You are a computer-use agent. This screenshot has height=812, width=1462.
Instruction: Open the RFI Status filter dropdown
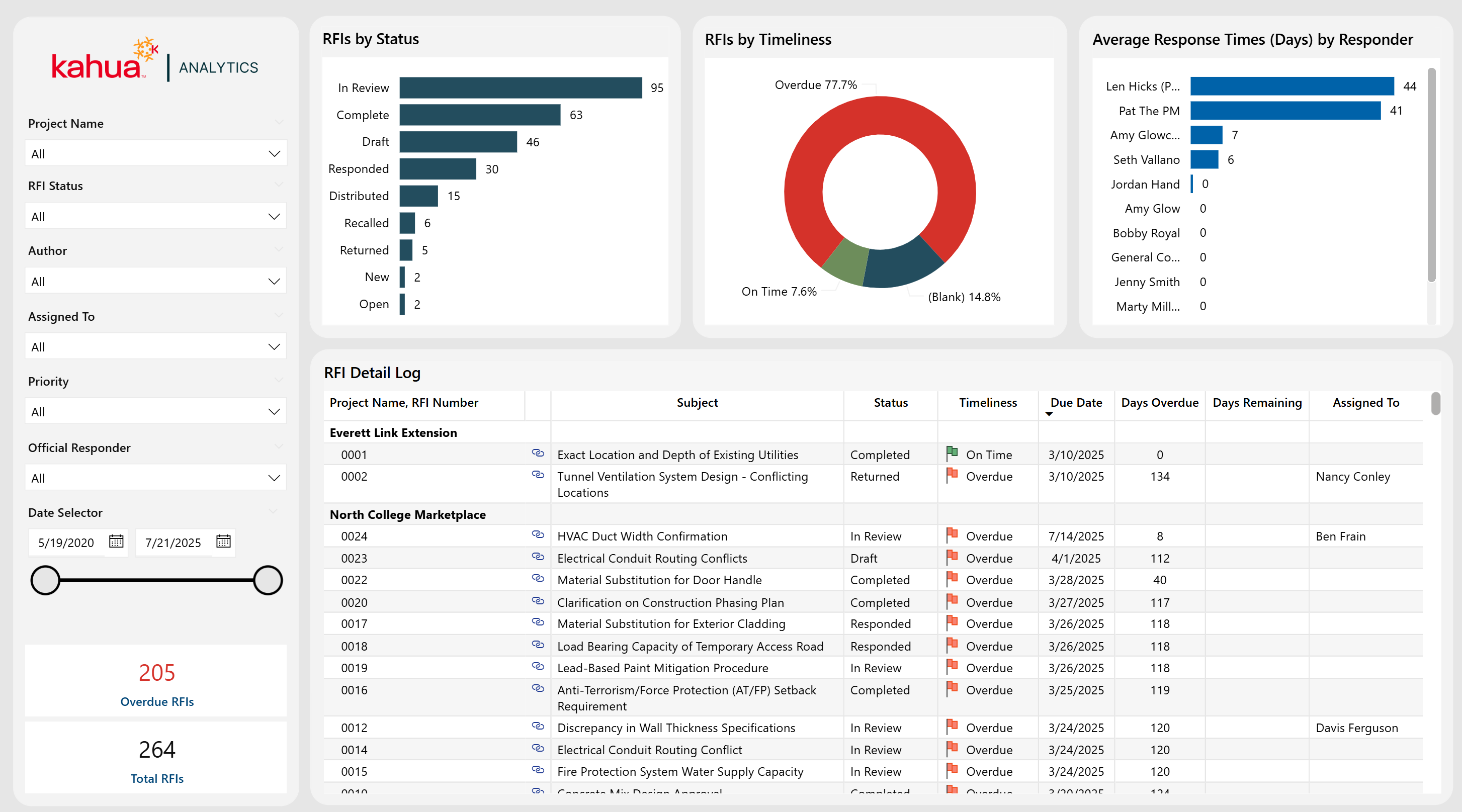point(155,216)
